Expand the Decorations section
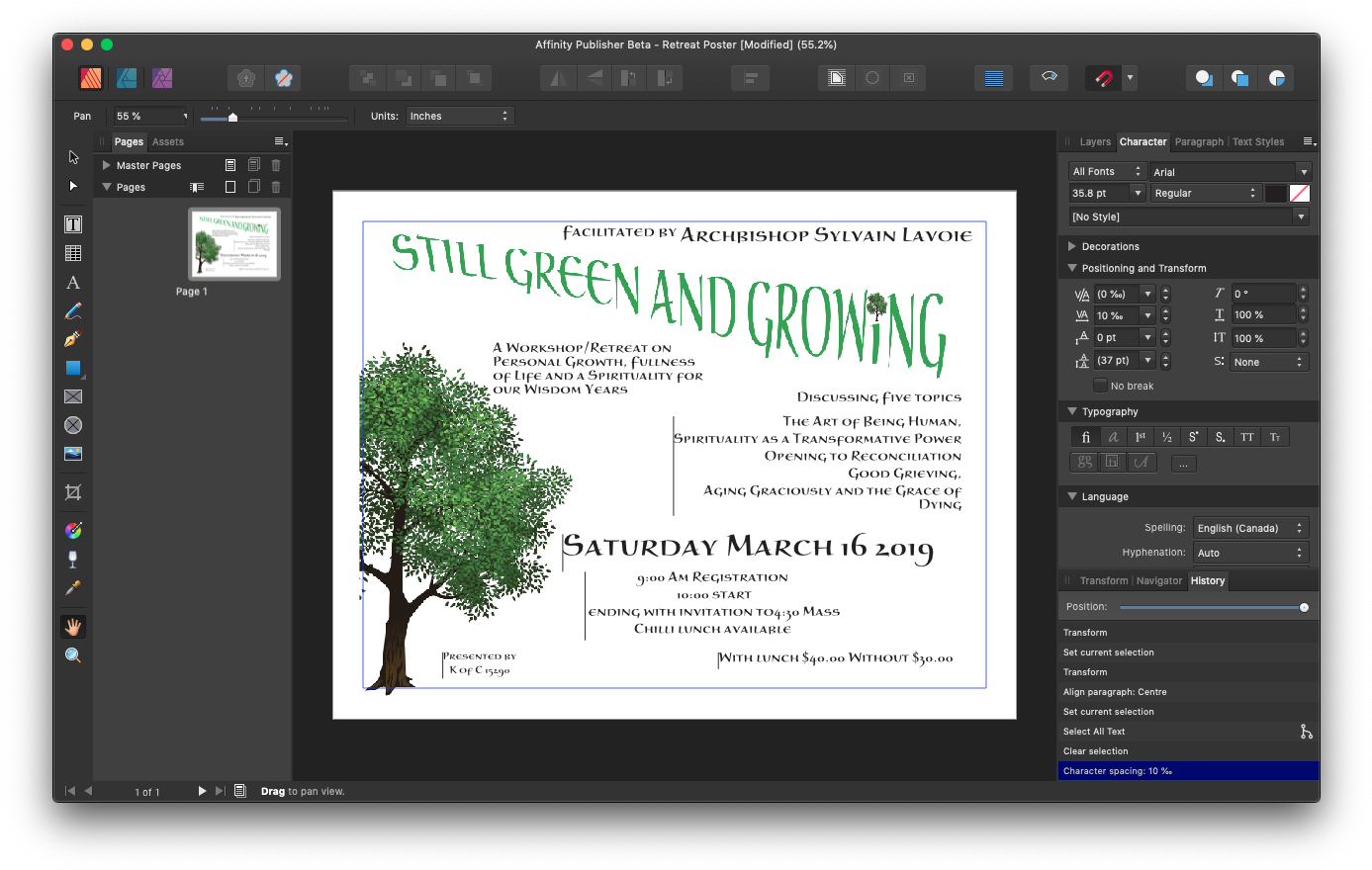Image resolution: width=1372 pixels, height=870 pixels. pos(1072,246)
